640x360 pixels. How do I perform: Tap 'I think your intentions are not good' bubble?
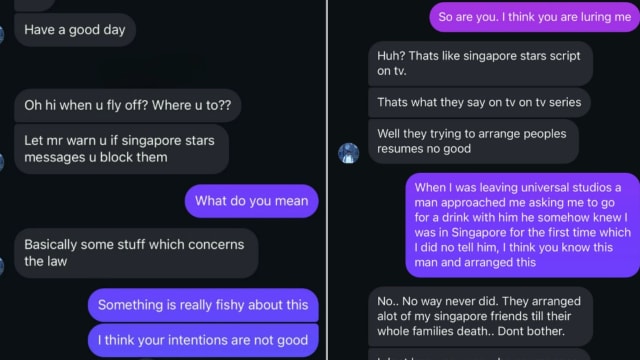(203, 340)
